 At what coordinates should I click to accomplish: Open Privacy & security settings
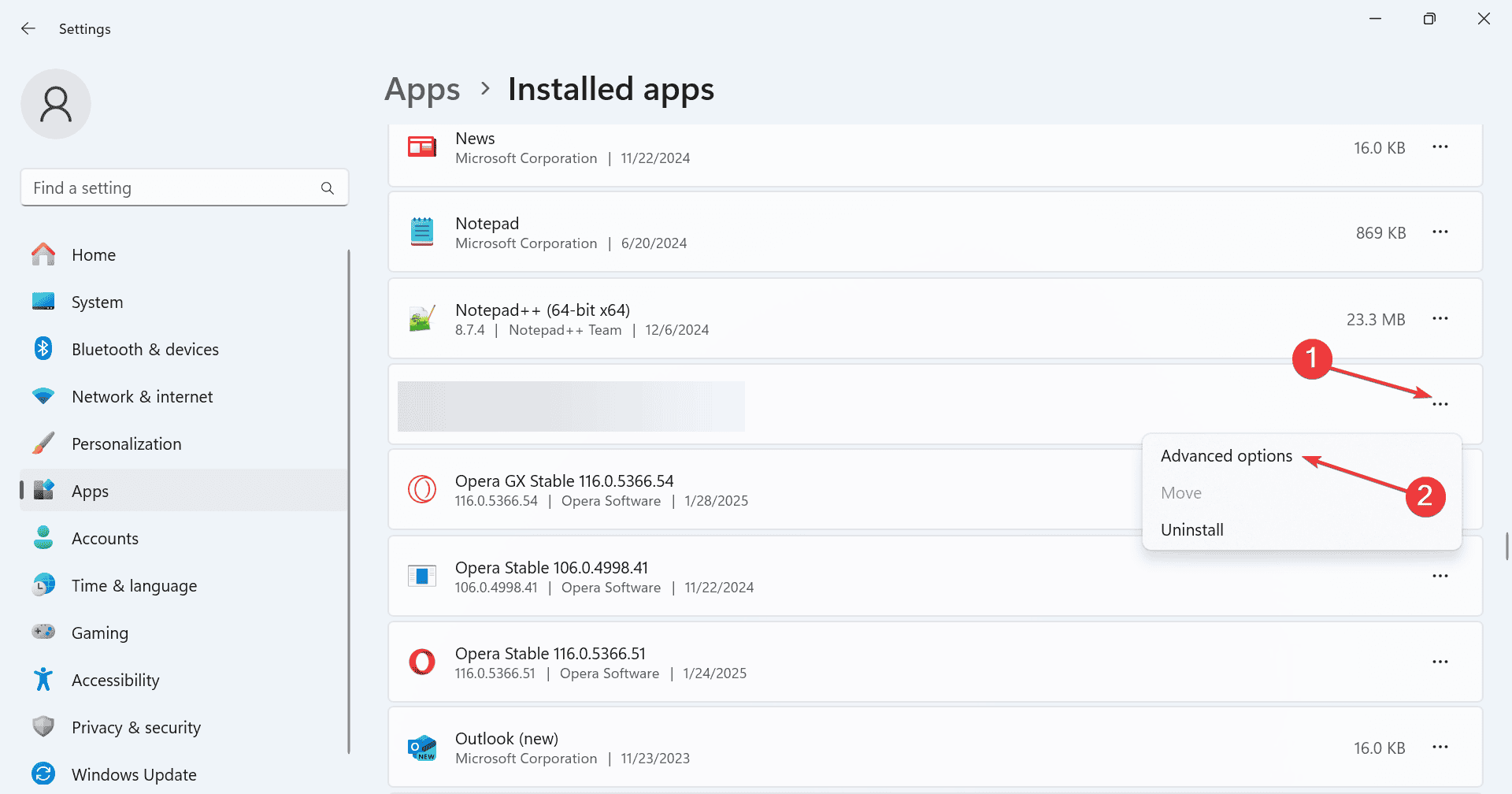[x=136, y=728]
